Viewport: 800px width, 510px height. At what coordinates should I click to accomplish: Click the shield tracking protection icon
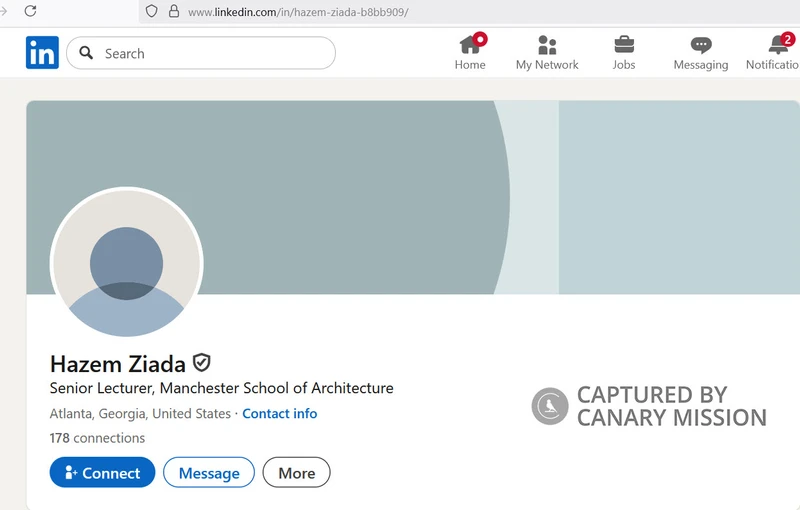click(152, 11)
